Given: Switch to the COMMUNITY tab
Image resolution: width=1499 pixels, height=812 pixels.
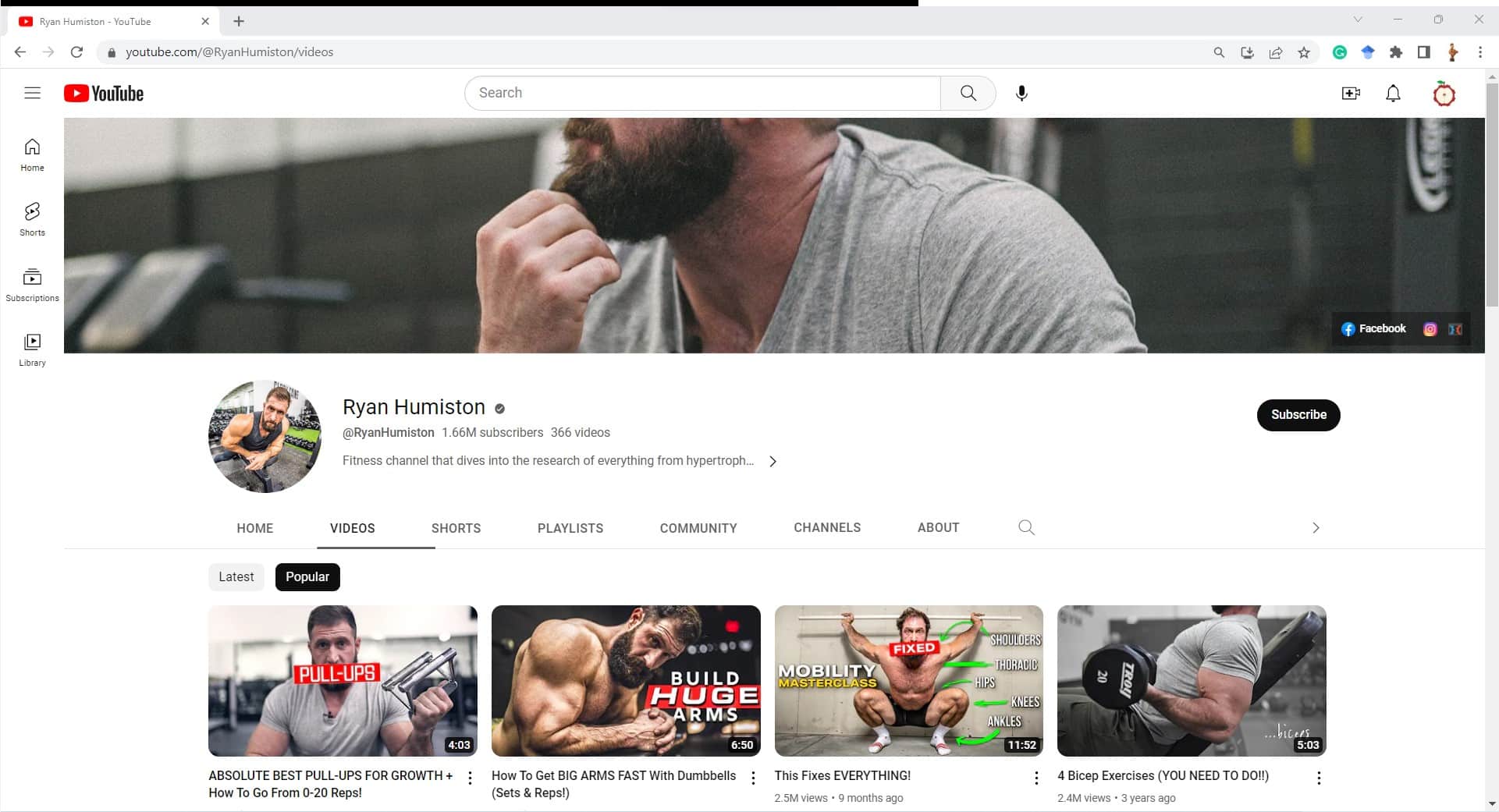Looking at the screenshot, I should (x=698, y=528).
